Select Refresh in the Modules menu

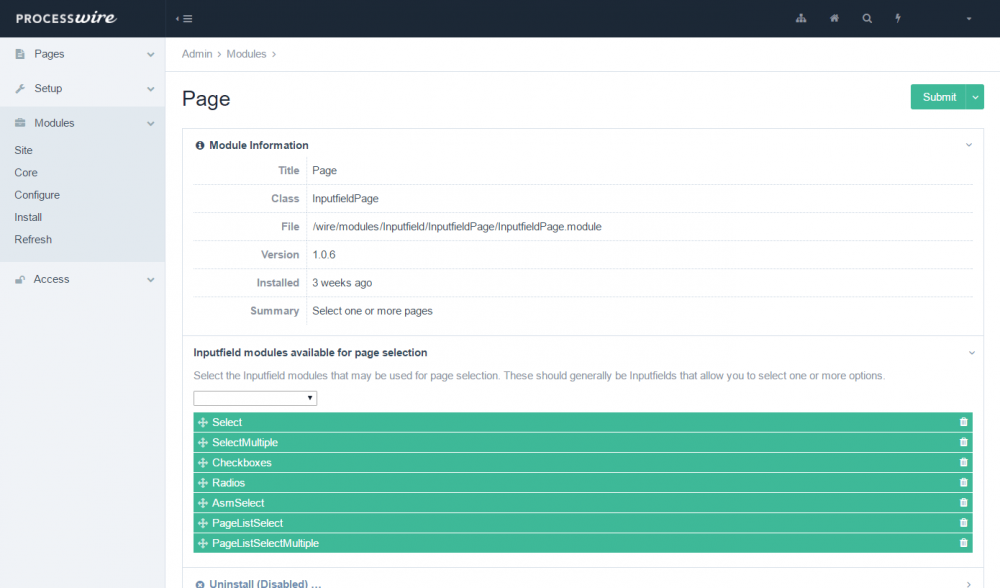[x=33, y=240]
